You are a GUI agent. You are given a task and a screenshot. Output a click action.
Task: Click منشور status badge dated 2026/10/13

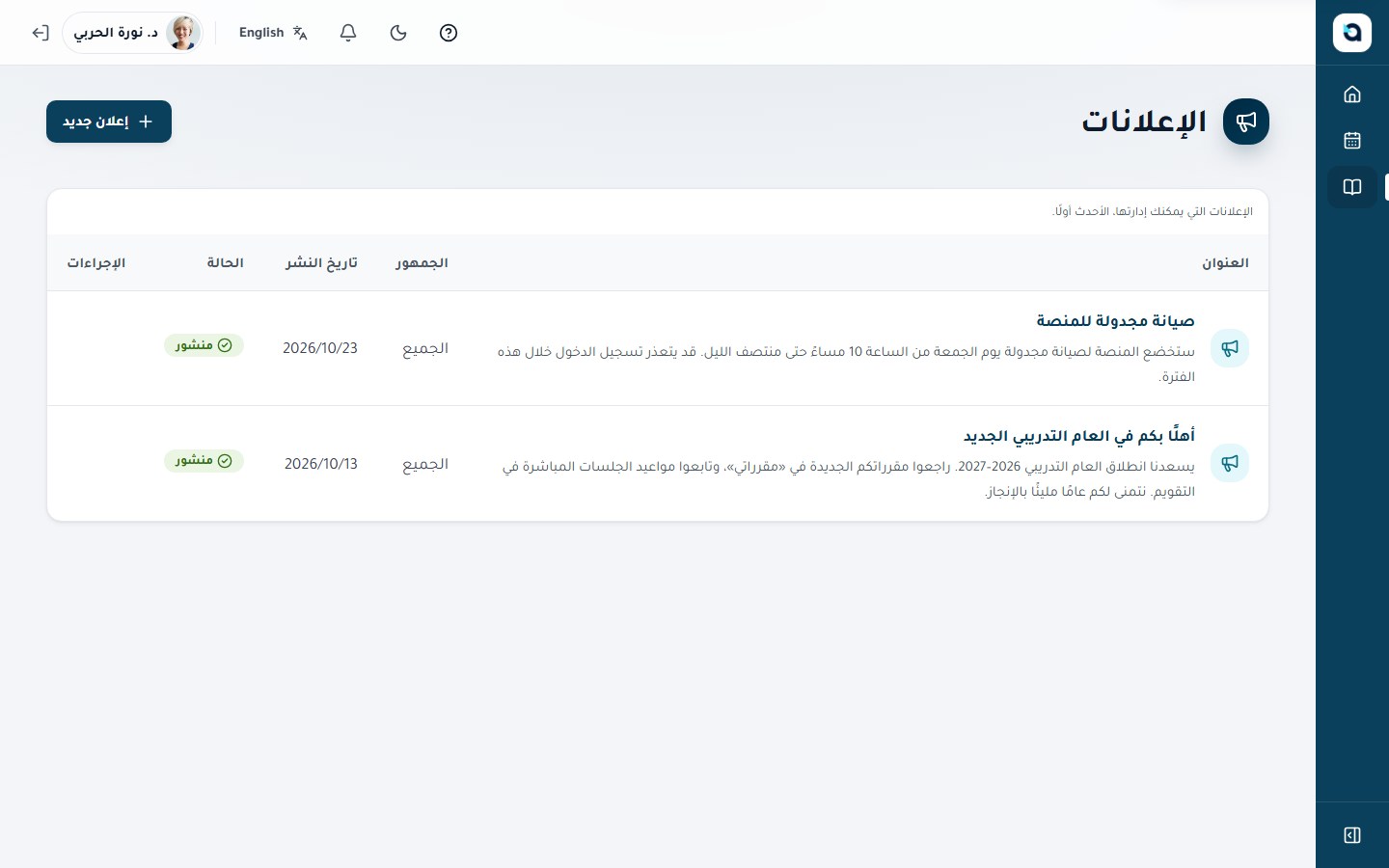pyautogui.click(x=204, y=461)
